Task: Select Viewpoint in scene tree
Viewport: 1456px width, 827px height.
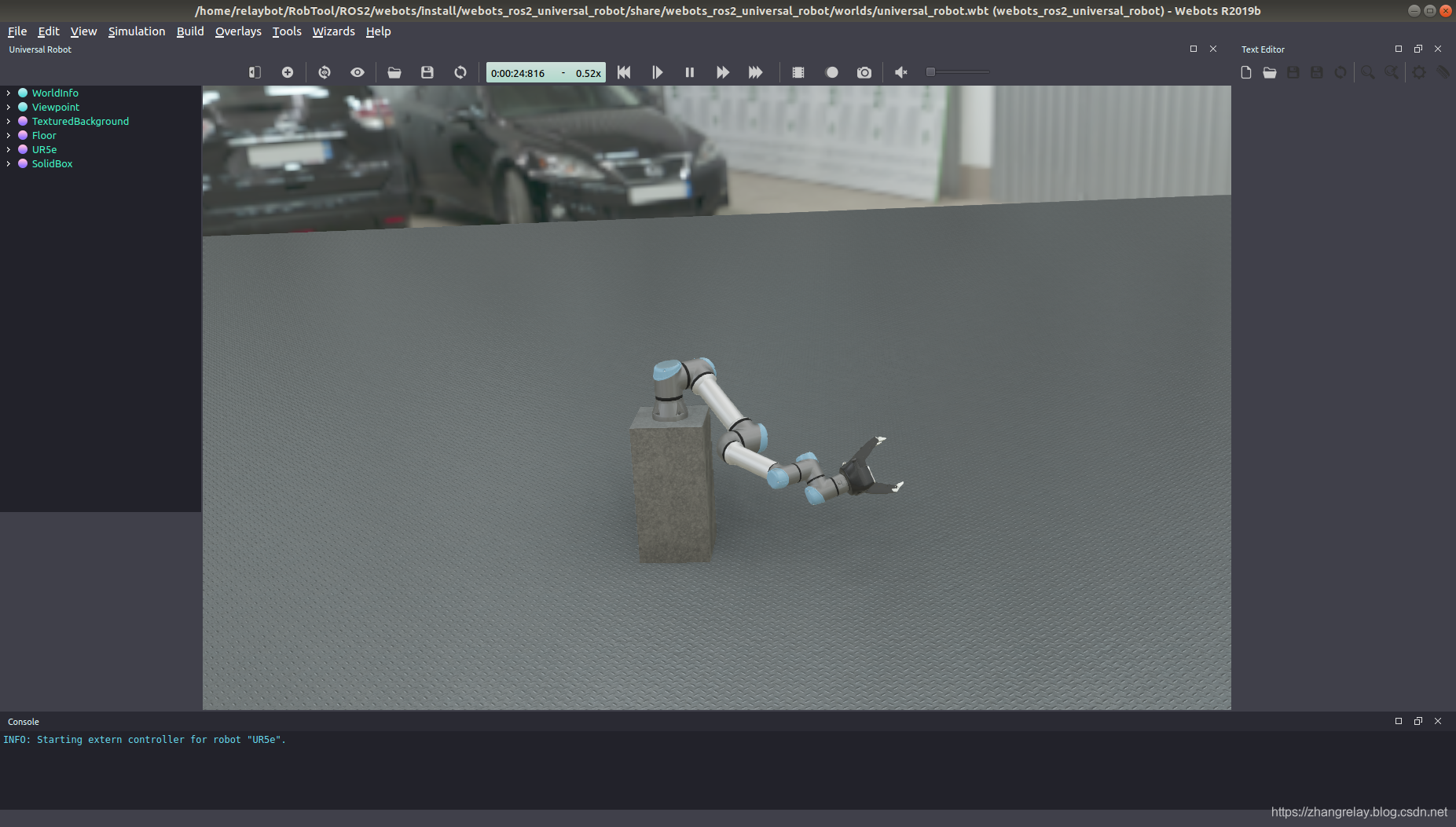Action: click(56, 107)
